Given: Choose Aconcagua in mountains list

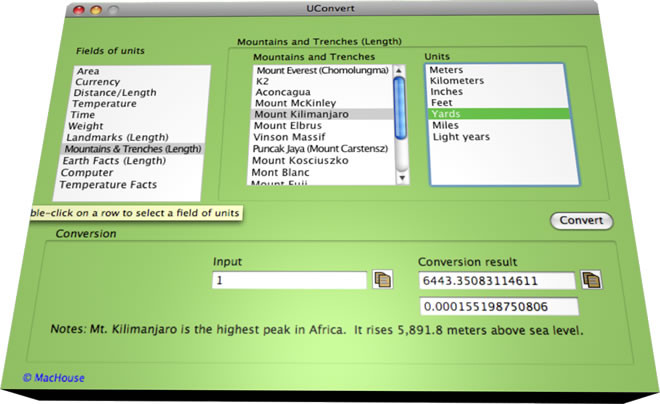Looking at the screenshot, I should pos(322,92).
